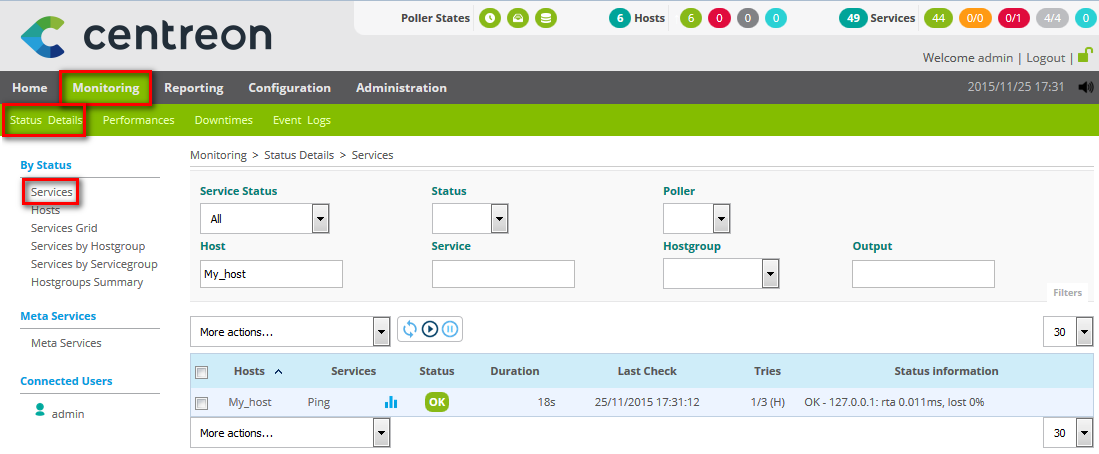Click the grey hosts unreachable badge
1099x454 pixels.
coord(748,18)
